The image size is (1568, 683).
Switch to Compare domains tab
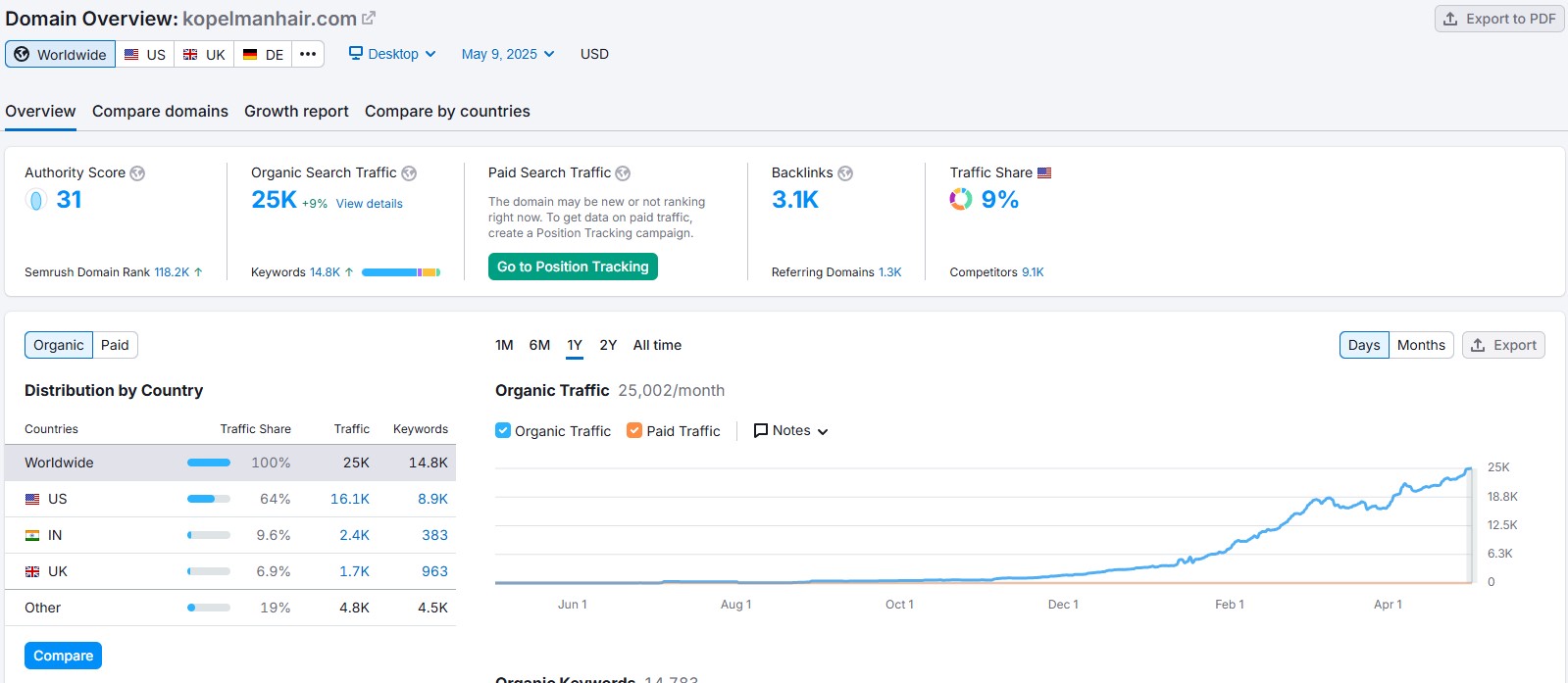160,112
